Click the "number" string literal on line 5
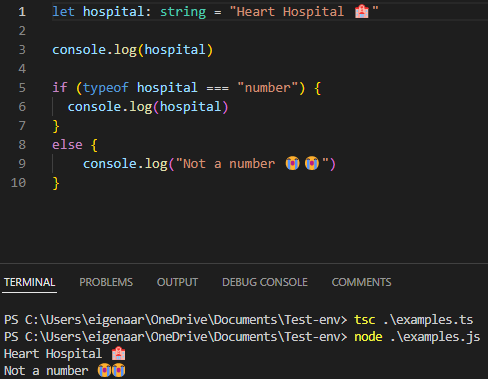The width and height of the screenshot is (488, 379). [267, 88]
